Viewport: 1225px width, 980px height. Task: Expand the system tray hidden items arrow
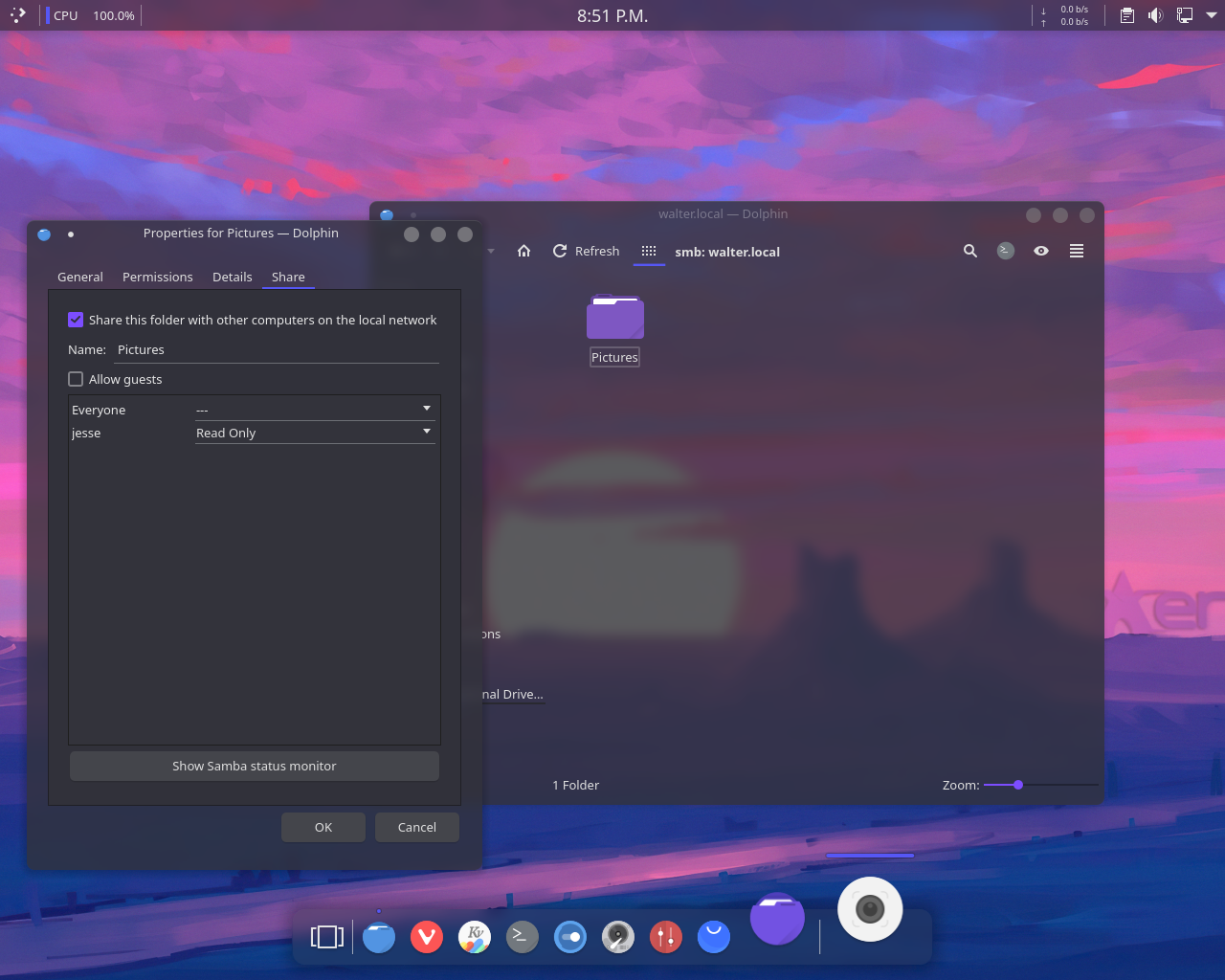[1212, 15]
